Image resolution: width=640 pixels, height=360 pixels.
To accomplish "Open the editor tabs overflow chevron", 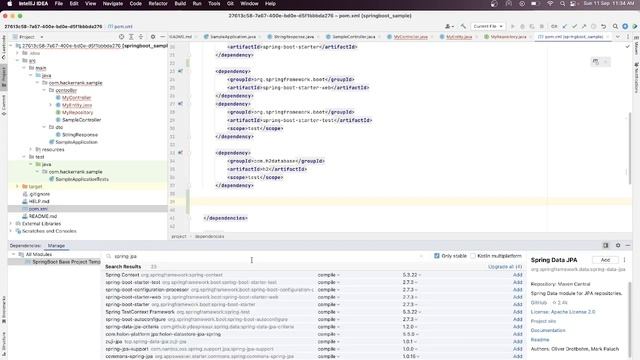I will [x=618, y=37].
